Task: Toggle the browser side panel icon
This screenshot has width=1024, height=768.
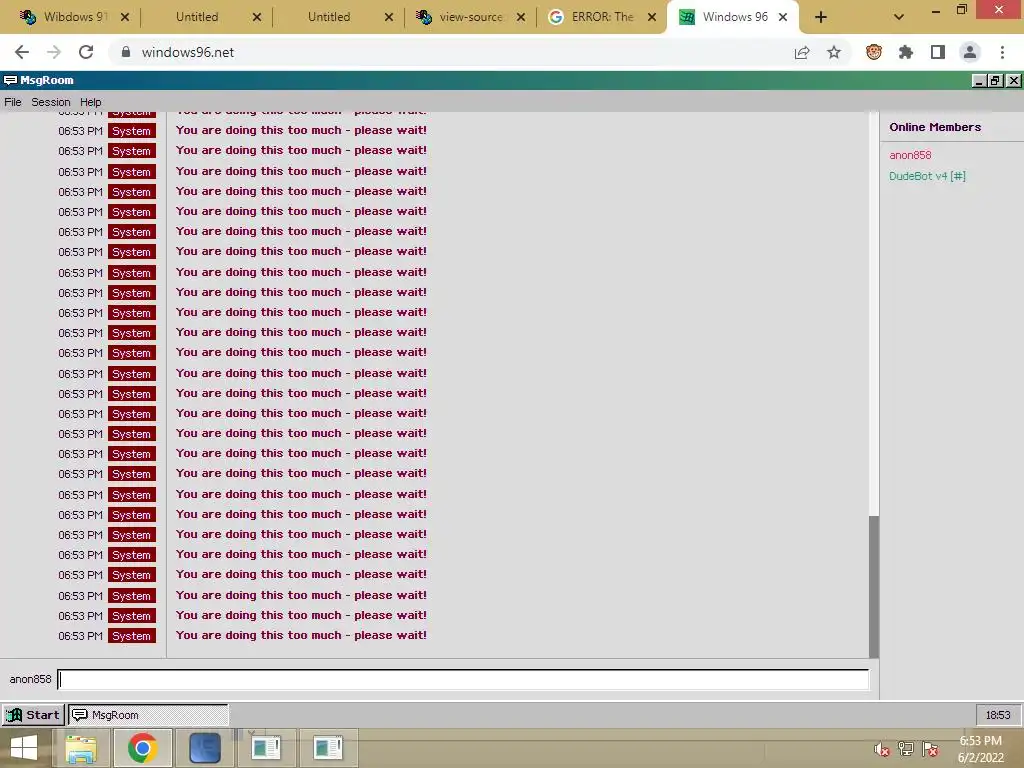Action: (938, 52)
